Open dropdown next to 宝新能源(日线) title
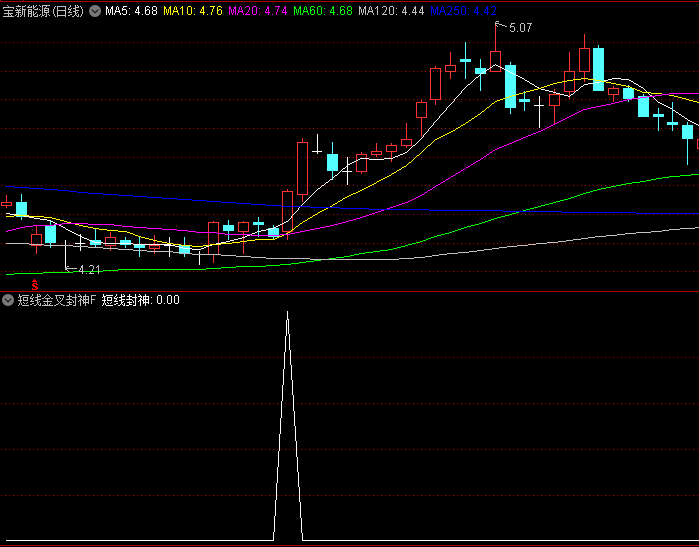The height and width of the screenshot is (547, 699). (94, 11)
